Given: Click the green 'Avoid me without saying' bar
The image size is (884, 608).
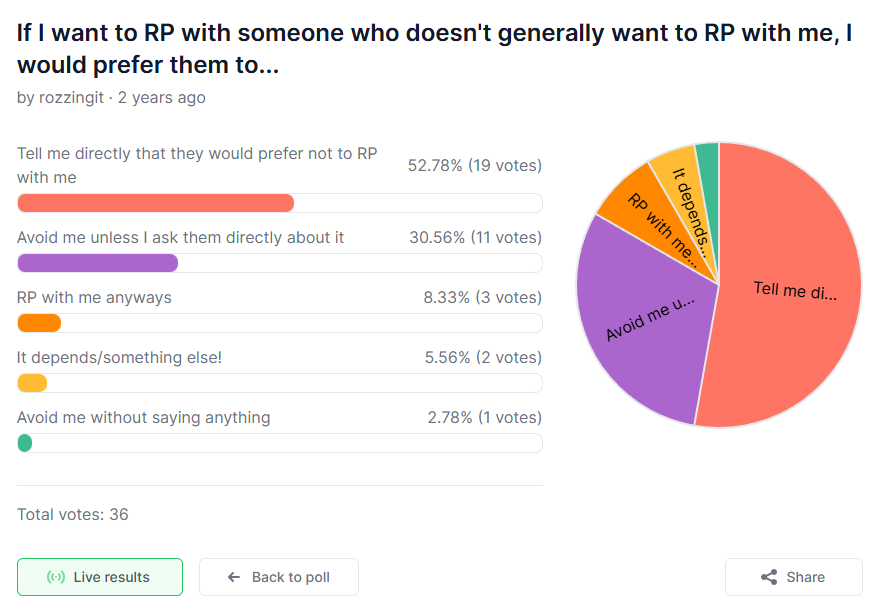Looking at the screenshot, I should [25, 443].
